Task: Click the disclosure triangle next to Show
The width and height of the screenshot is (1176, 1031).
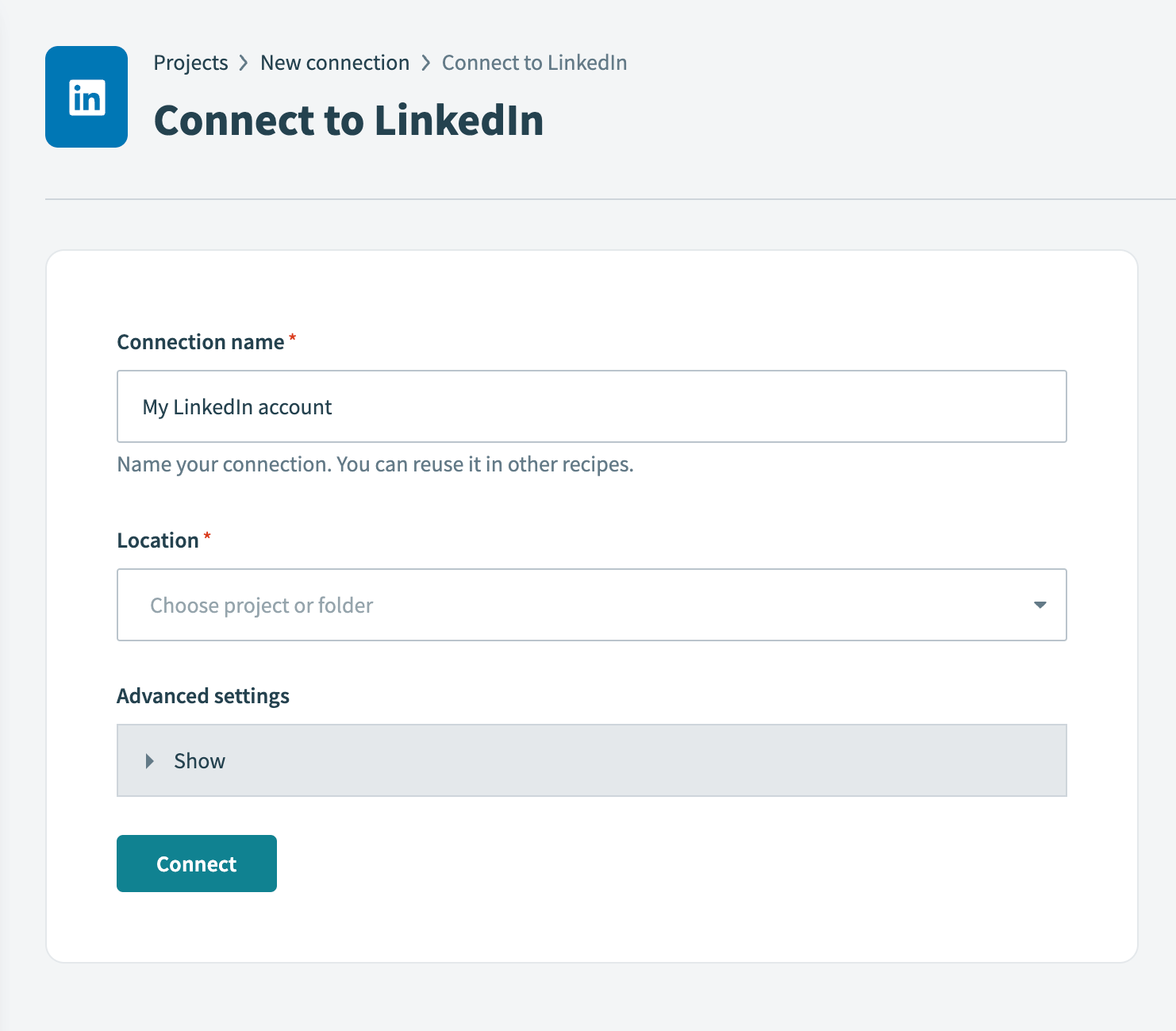Action: pyautogui.click(x=150, y=760)
